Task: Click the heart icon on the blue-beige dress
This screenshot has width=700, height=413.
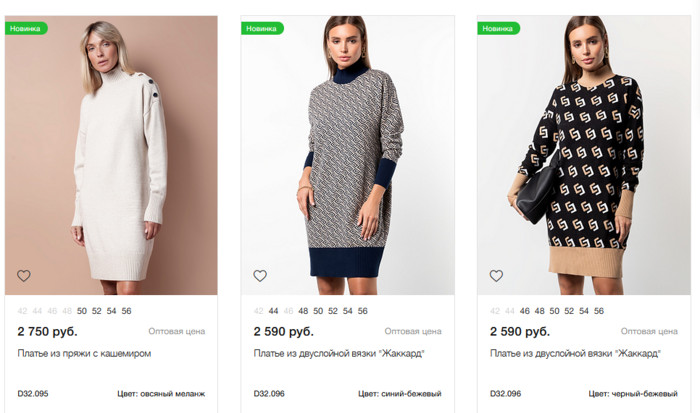Action: coord(260,276)
